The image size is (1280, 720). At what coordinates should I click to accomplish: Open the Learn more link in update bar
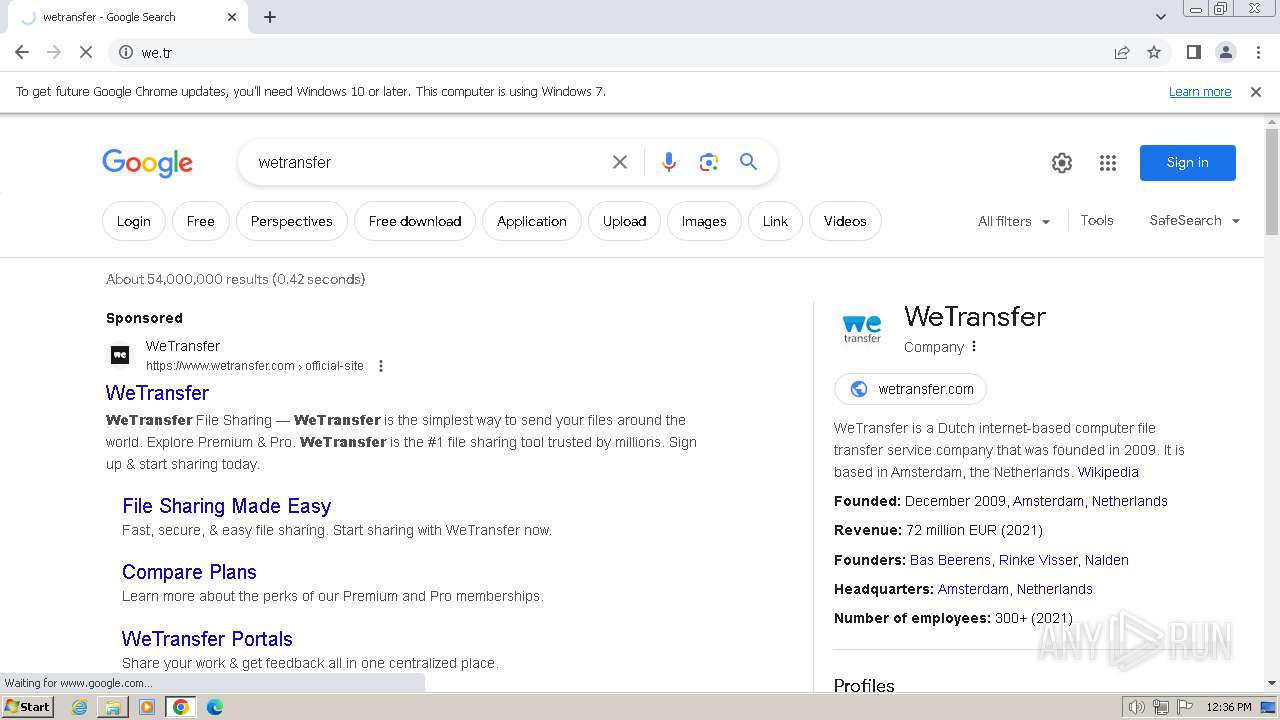(x=1200, y=92)
